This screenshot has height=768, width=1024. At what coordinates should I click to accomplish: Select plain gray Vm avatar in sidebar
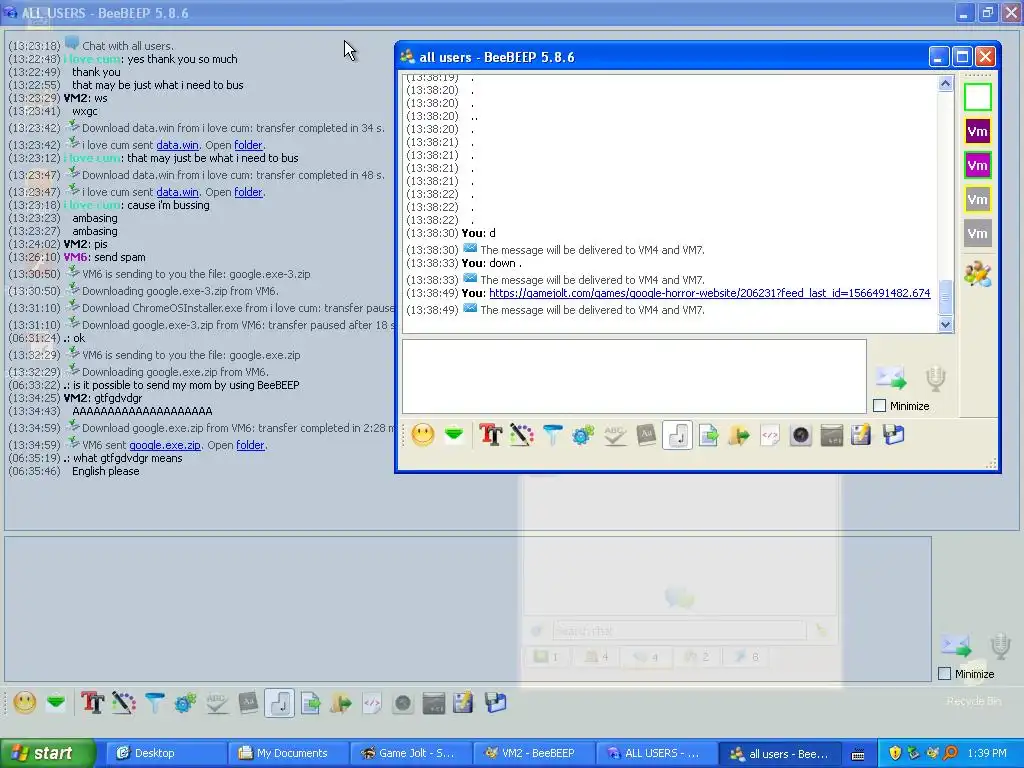coord(978,233)
